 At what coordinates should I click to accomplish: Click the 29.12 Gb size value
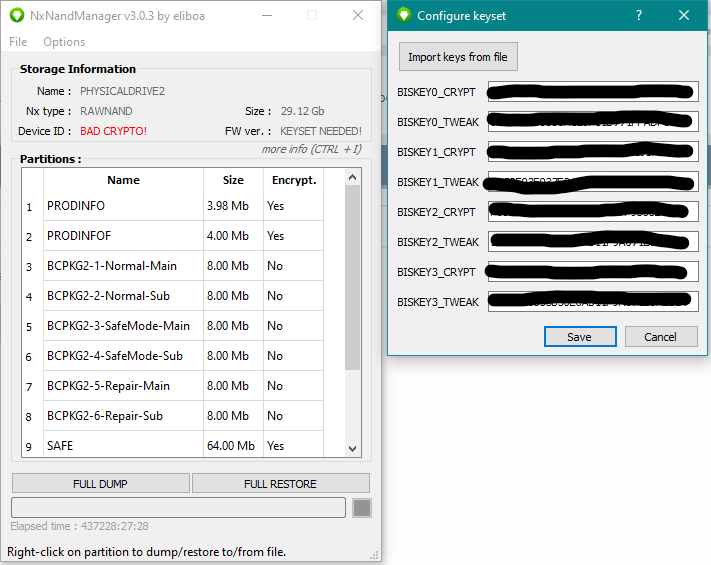[302, 111]
